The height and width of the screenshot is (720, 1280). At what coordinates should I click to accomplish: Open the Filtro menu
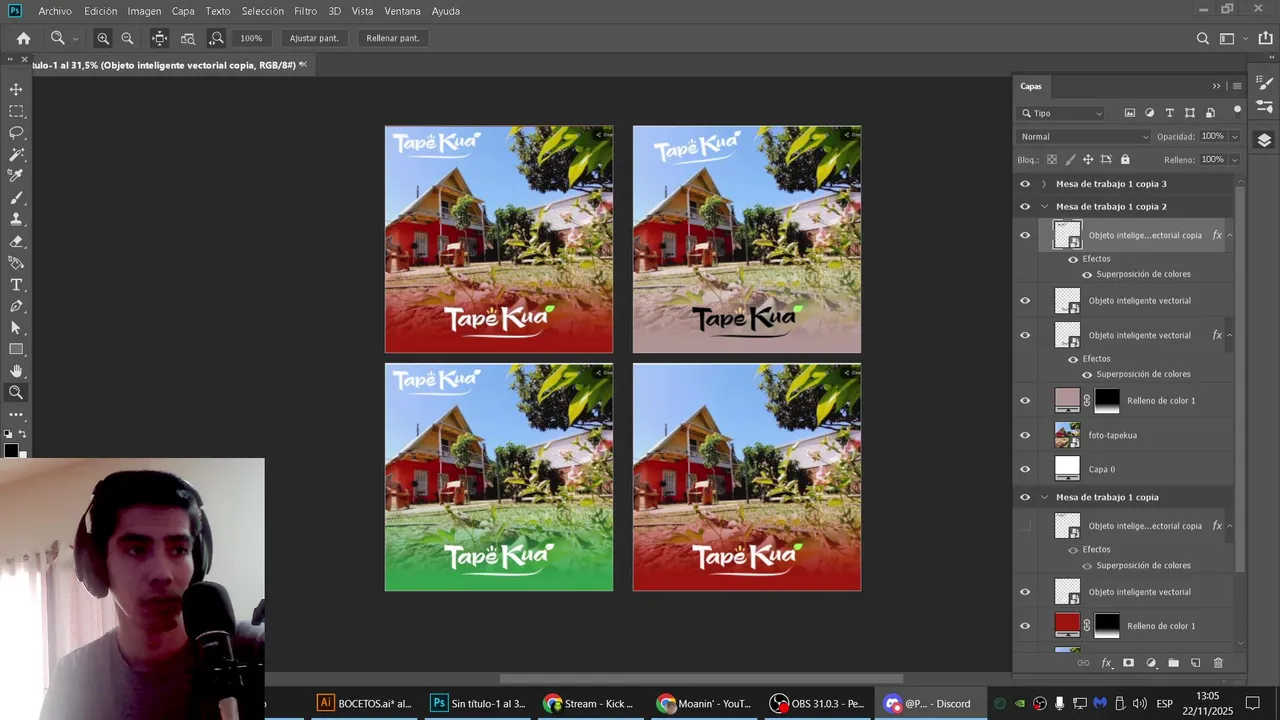tap(306, 11)
